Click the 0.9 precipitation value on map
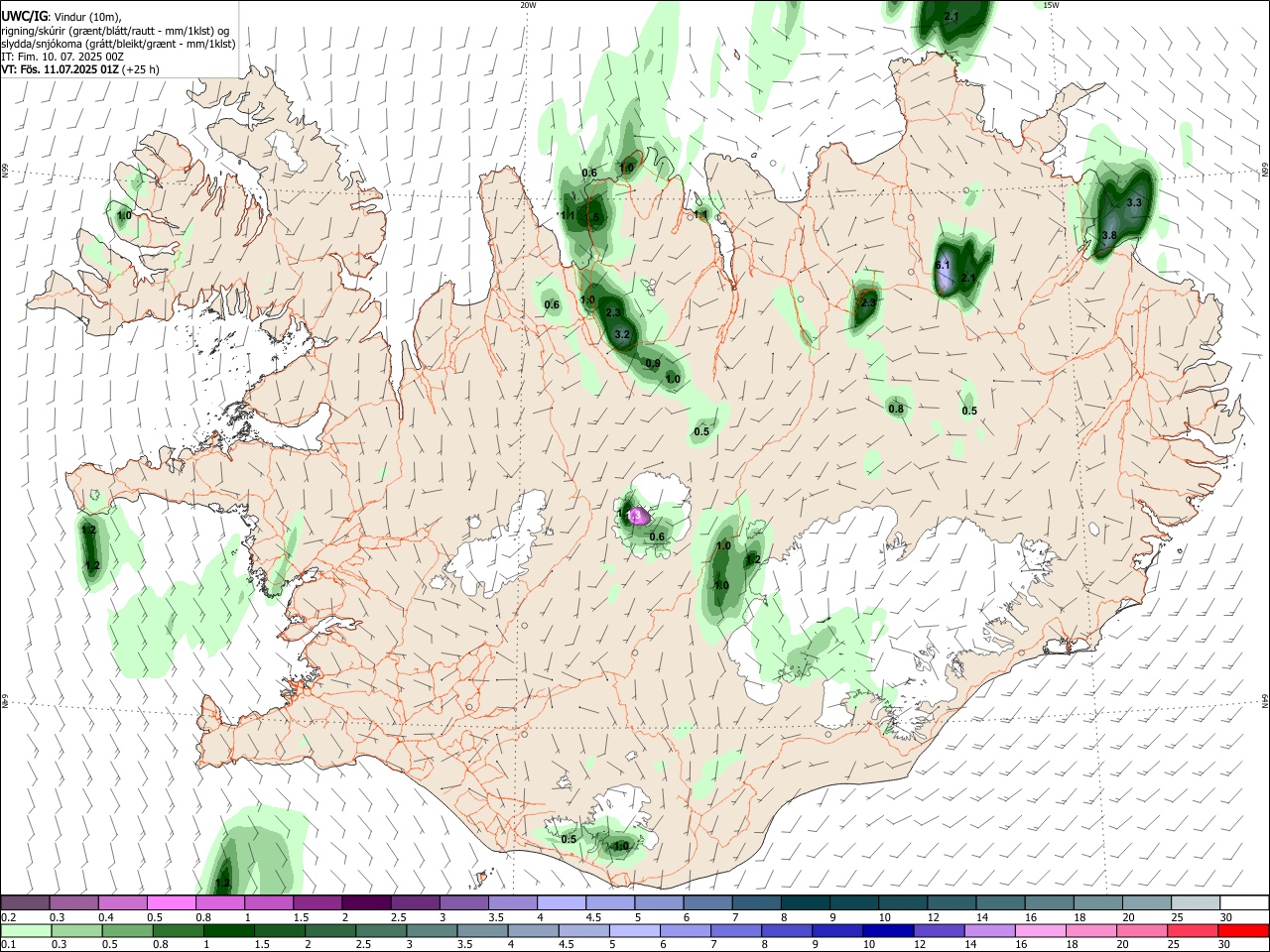1270x952 pixels. [x=653, y=364]
